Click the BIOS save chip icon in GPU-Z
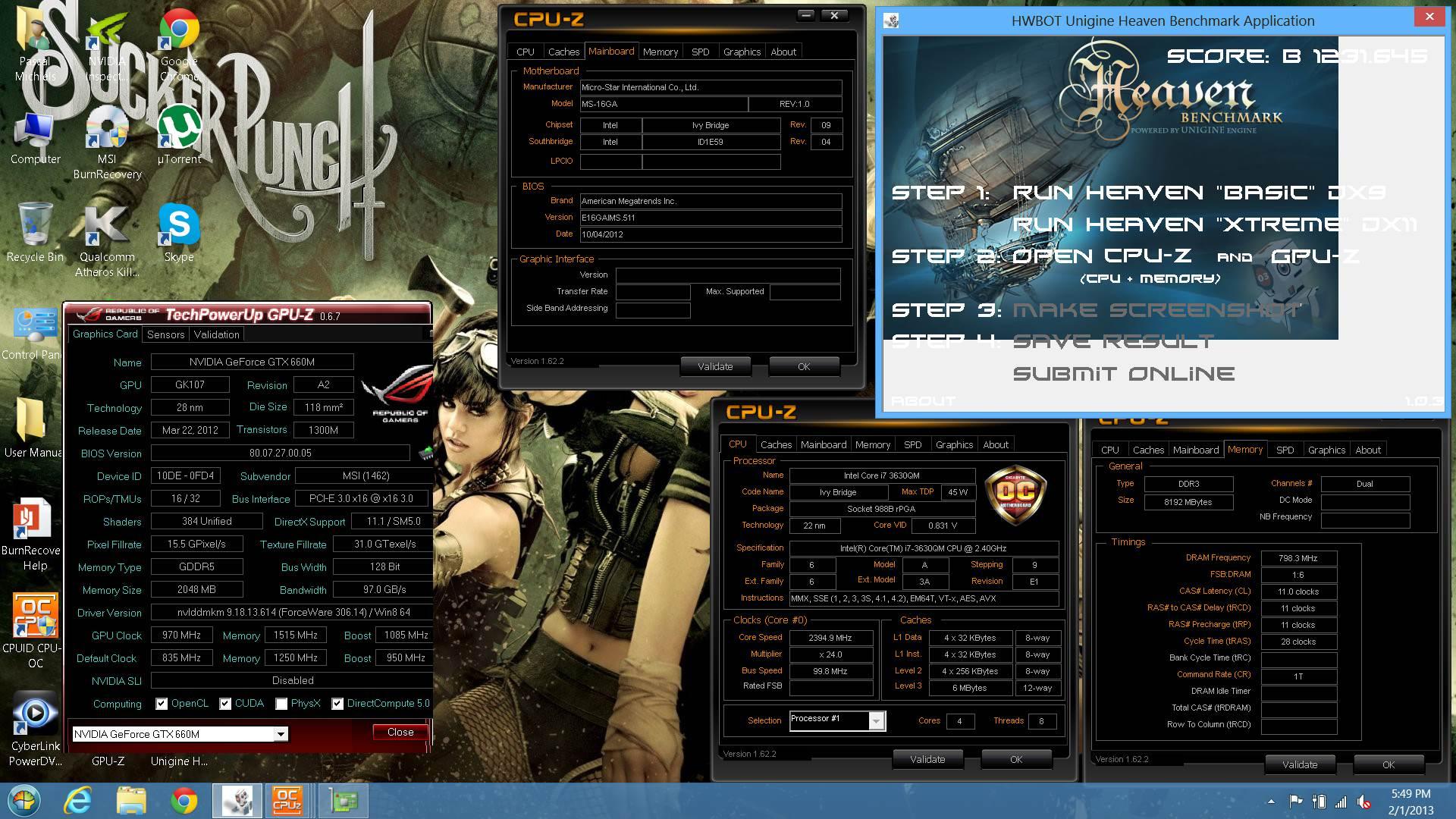The image size is (1456, 819). (425, 453)
